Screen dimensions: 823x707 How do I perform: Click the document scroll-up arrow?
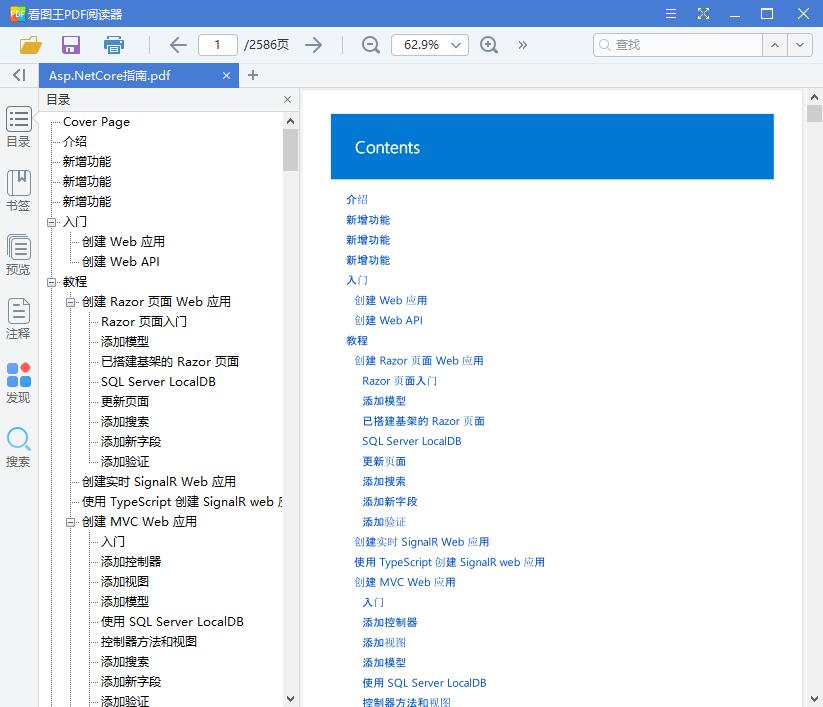tap(814, 97)
